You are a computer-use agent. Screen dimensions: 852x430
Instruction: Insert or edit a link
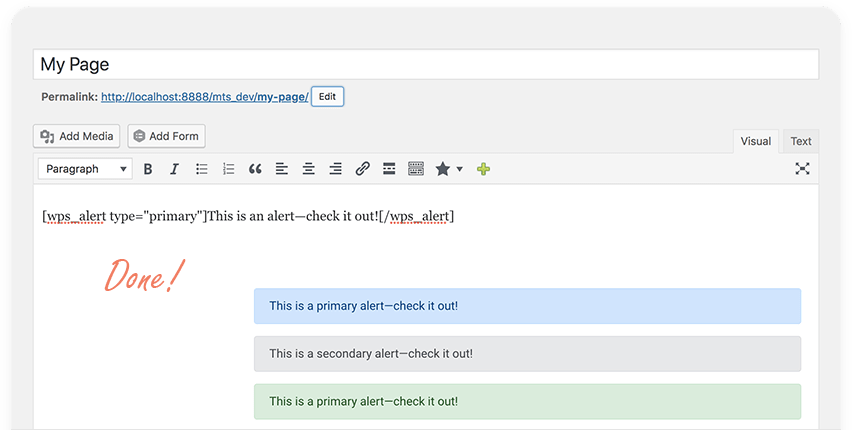pos(363,169)
